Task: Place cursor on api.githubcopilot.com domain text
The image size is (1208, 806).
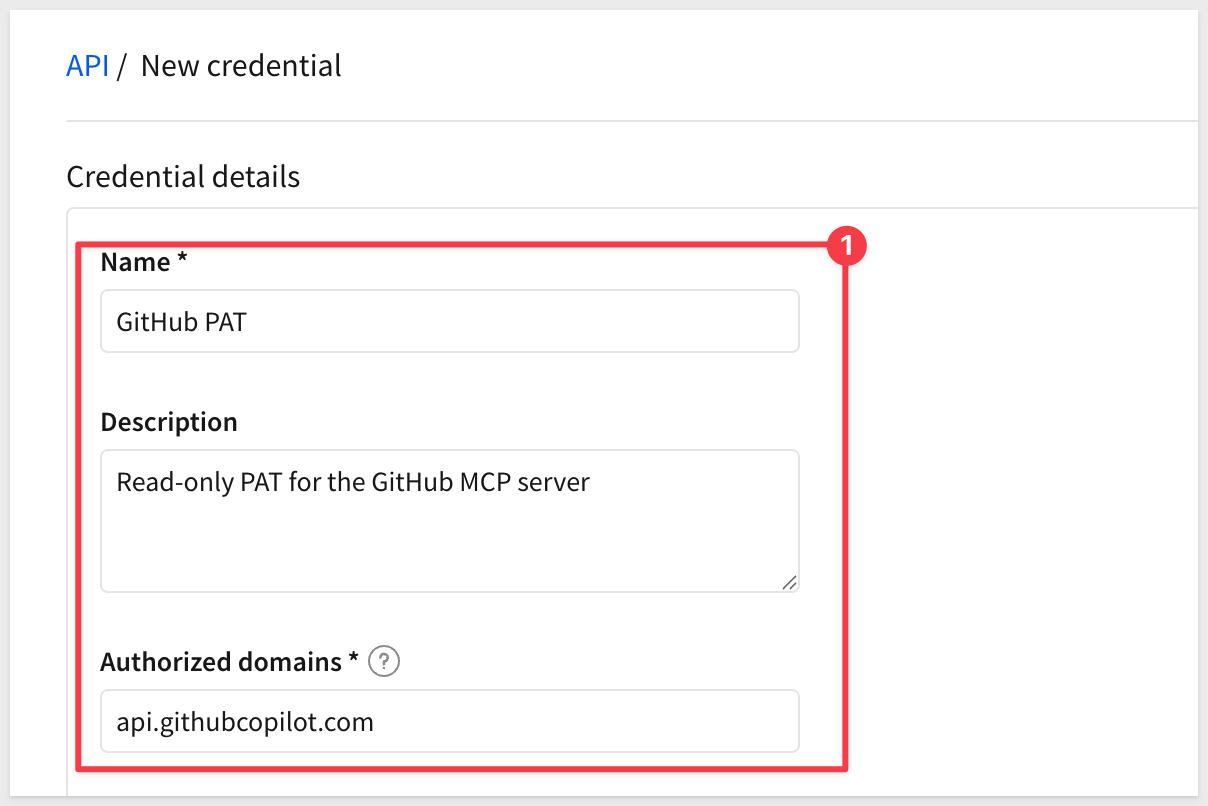Action: tap(245, 722)
